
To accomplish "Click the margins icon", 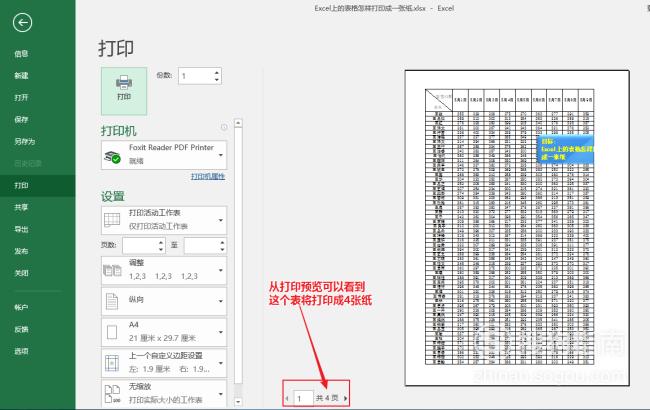I will [112, 363].
